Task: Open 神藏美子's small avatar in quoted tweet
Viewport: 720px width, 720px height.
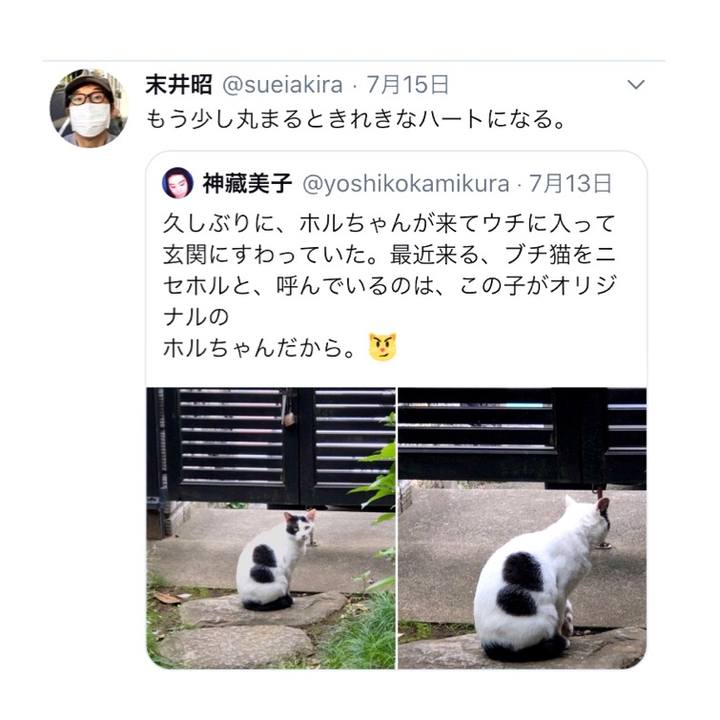Action: pyautogui.click(x=178, y=183)
